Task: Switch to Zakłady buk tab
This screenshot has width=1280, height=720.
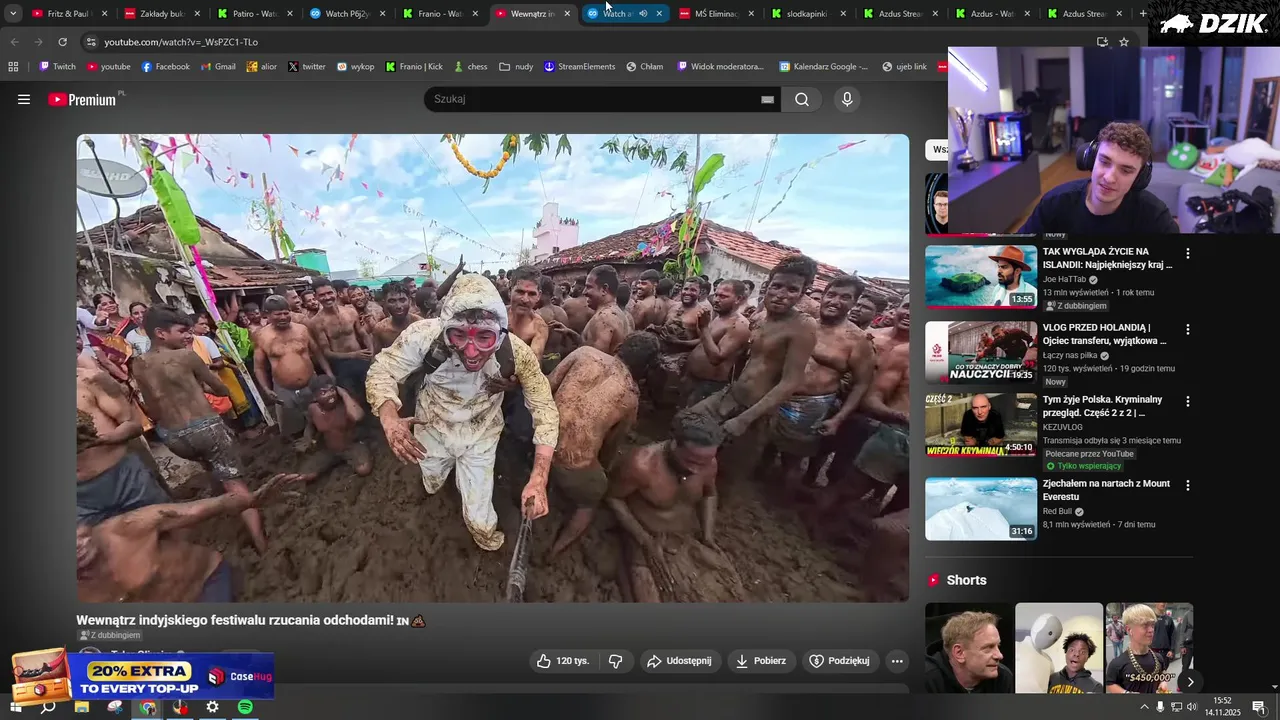Action: pyautogui.click(x=162, y=14)
